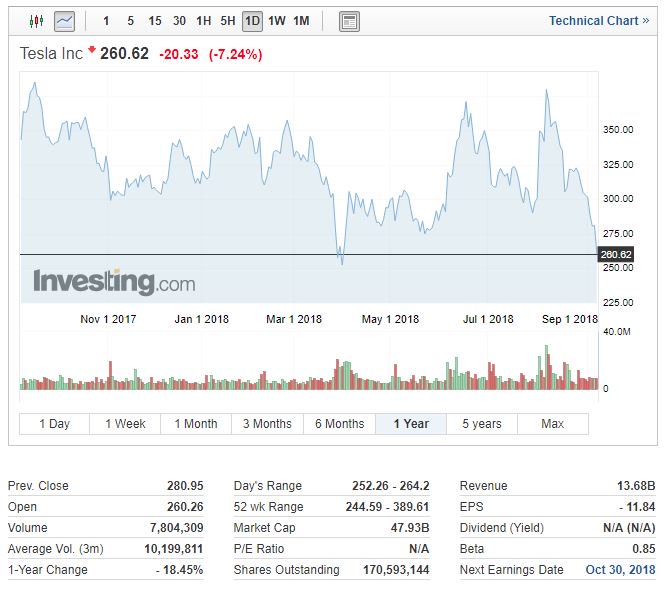Switch to the 5 years range
The image size is (670, 596).
point(482,424)
